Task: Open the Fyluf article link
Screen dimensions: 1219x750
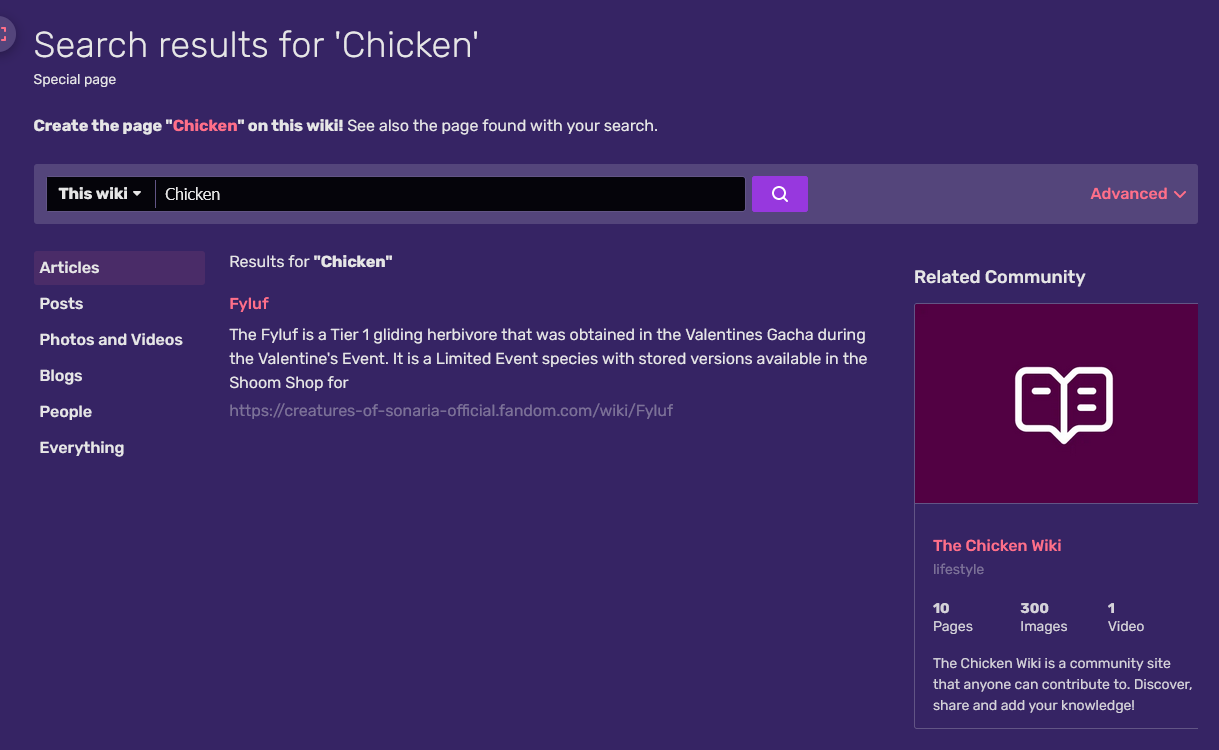Action: click(x=248, y=303)
